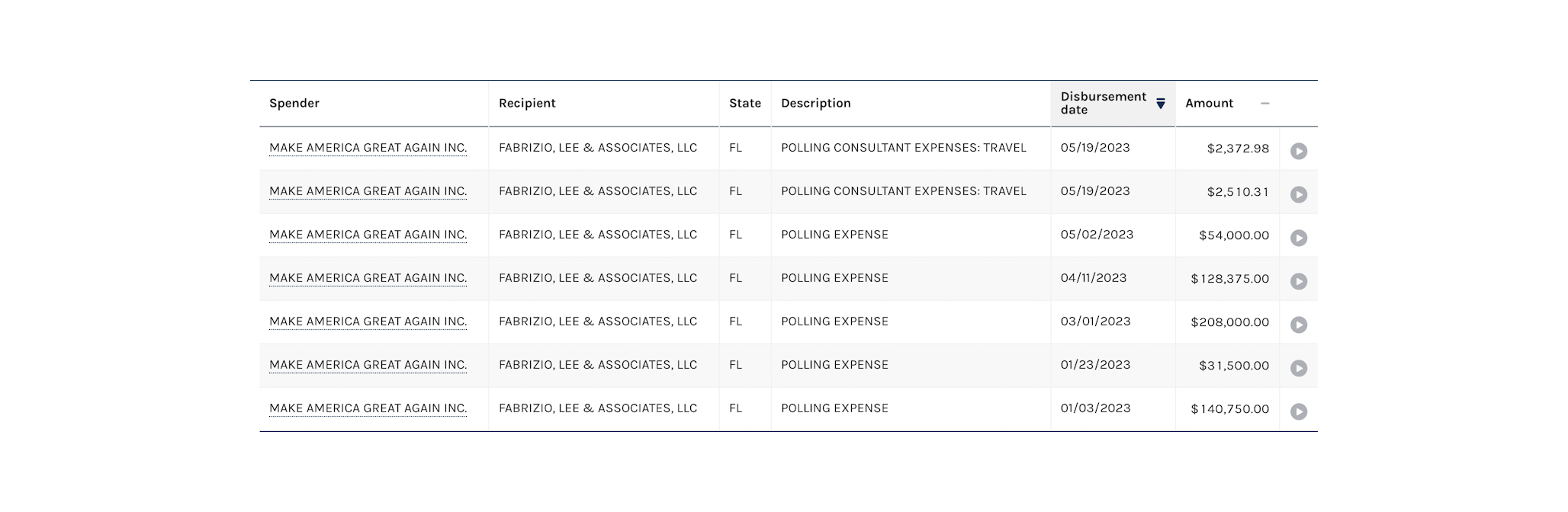Click FL in the 01/23/2023 row

(x=735, y=365)
